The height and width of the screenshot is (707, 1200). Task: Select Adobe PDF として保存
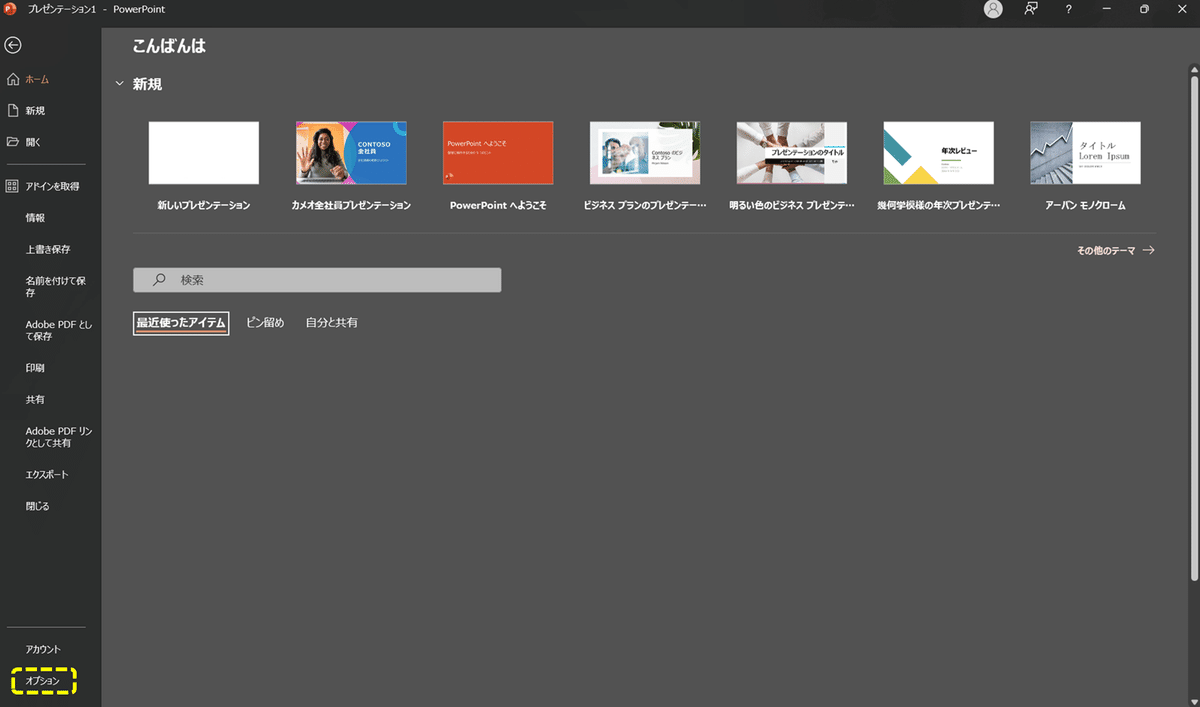coord(58,330)
